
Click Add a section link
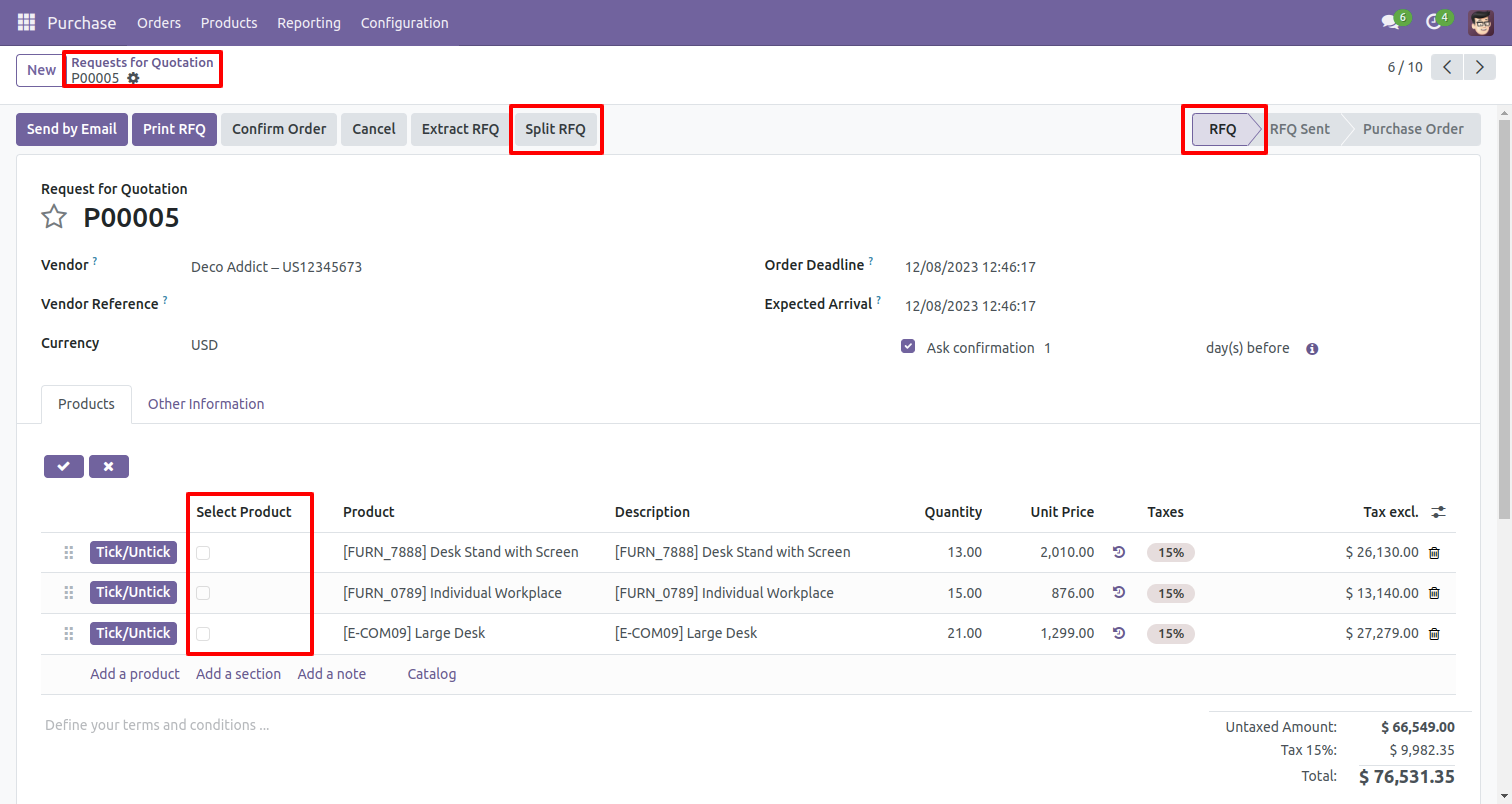[x=238, y=674]
